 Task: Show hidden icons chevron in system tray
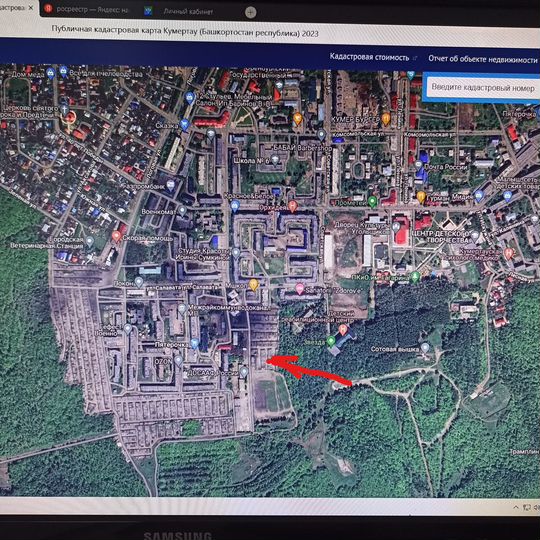(516, 507)
